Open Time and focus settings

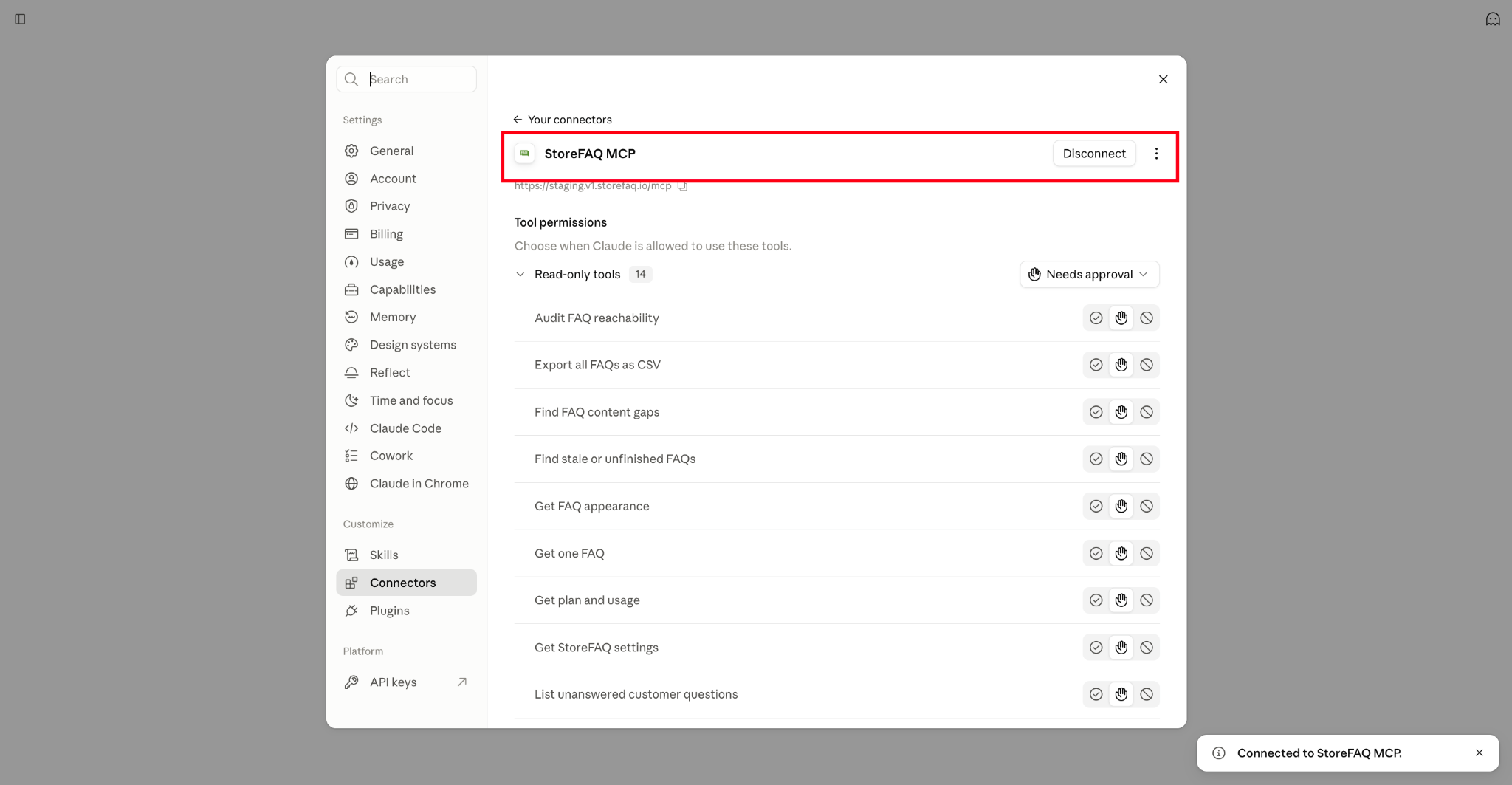[406, 401]
